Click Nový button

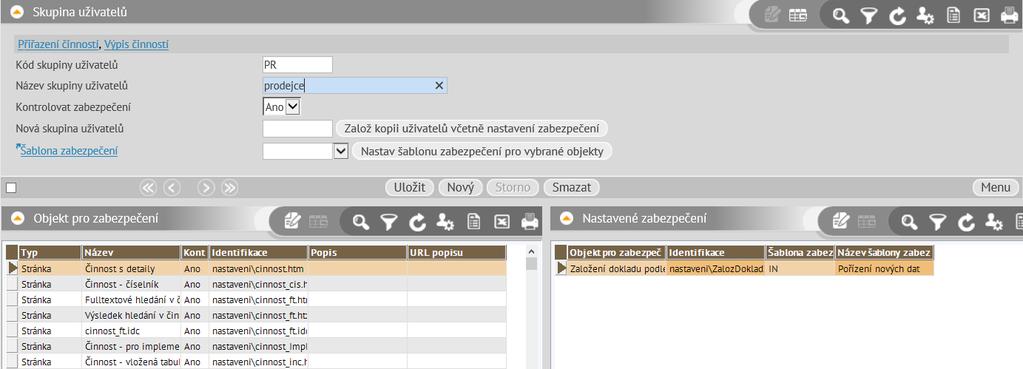[x=460, y=188]
